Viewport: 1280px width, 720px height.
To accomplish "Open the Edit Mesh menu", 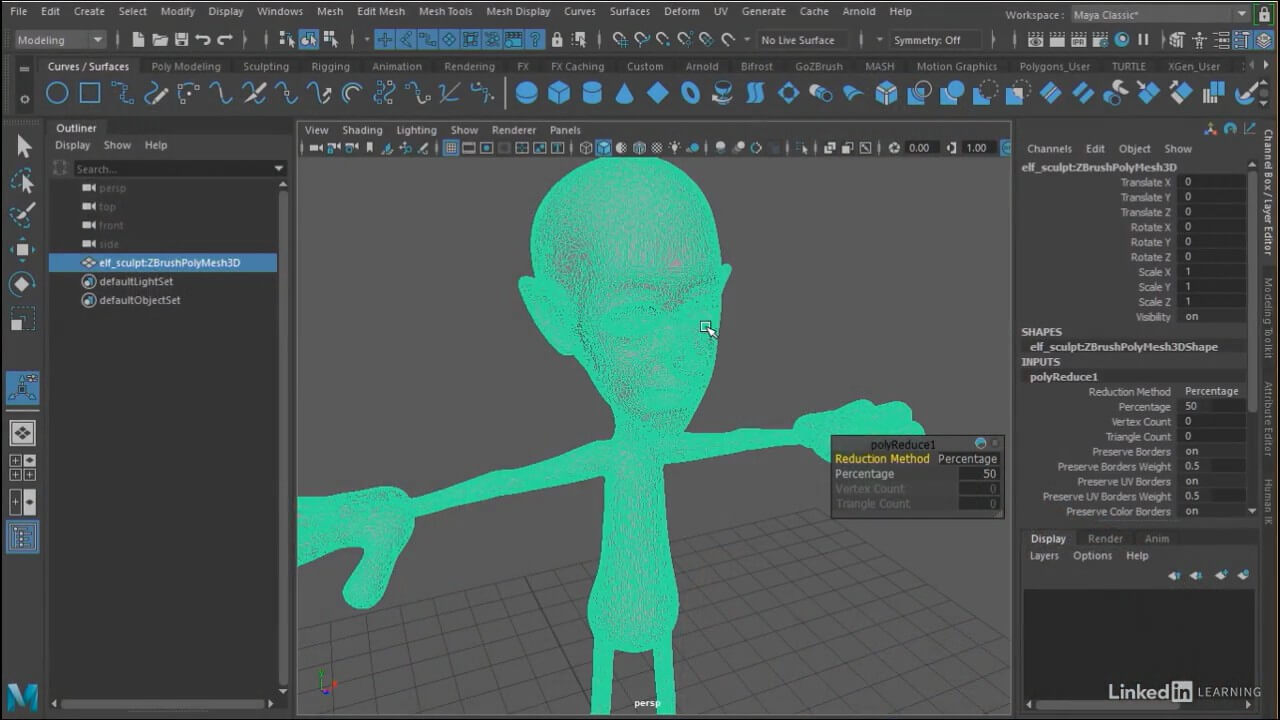I will coord(381,12).
